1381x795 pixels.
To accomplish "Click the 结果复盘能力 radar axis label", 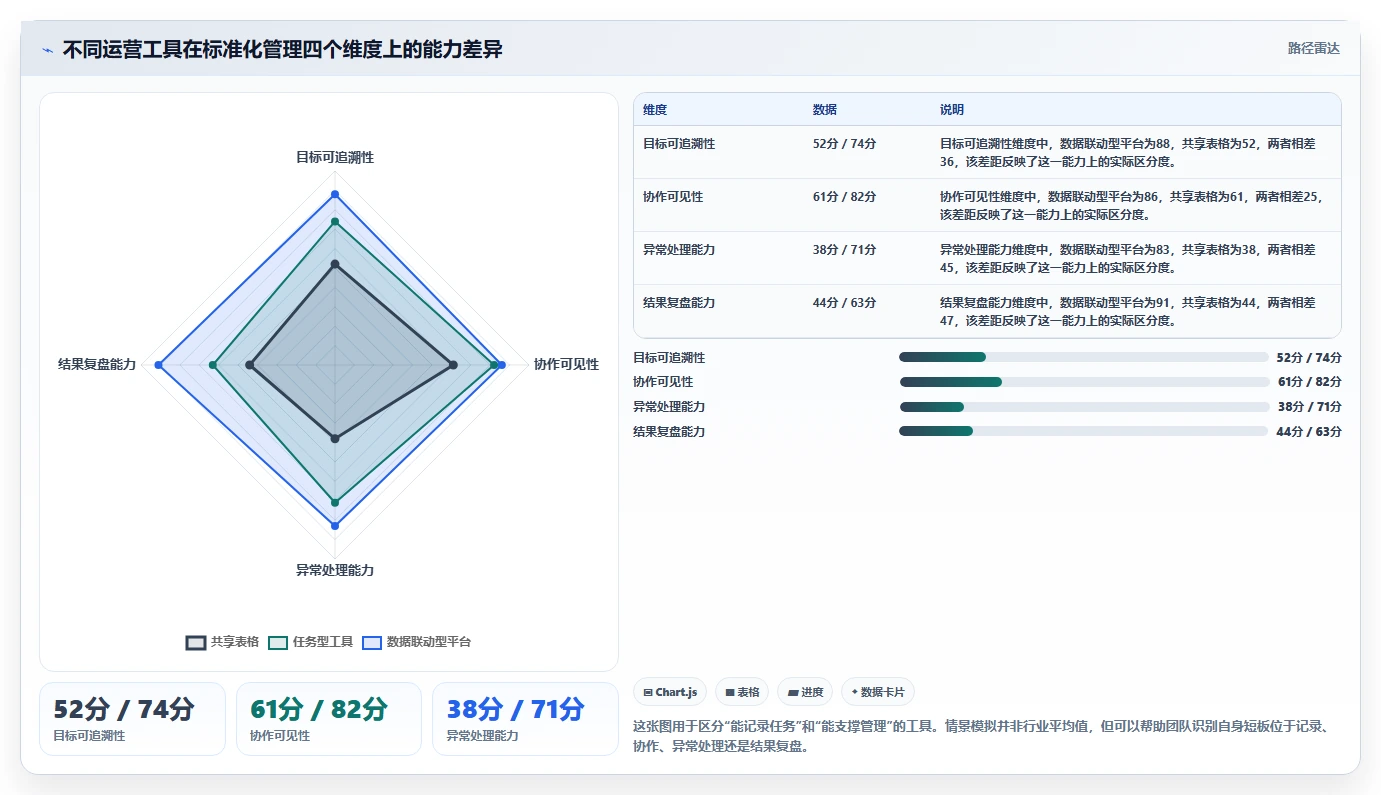I will click(97, 365).
